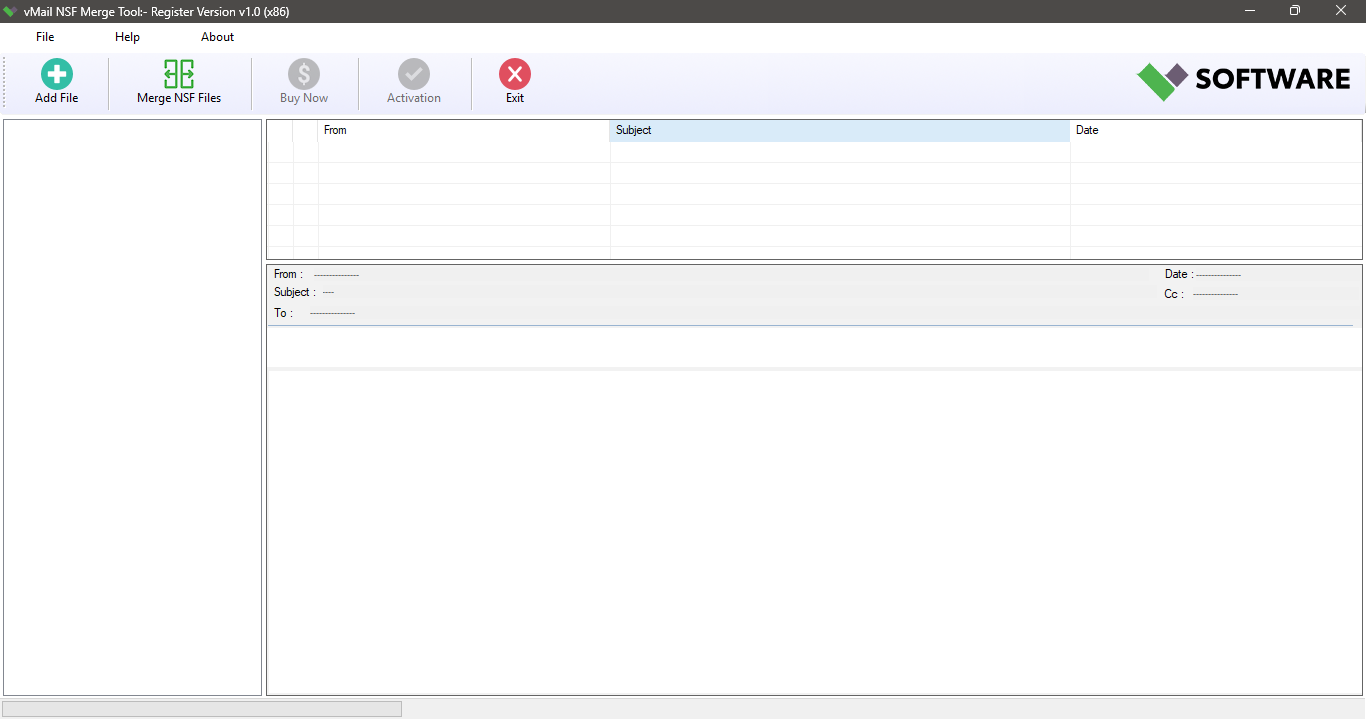Click the Buy Now dollar icon
Screen dimensions: 1366x720
pos(304,74)
